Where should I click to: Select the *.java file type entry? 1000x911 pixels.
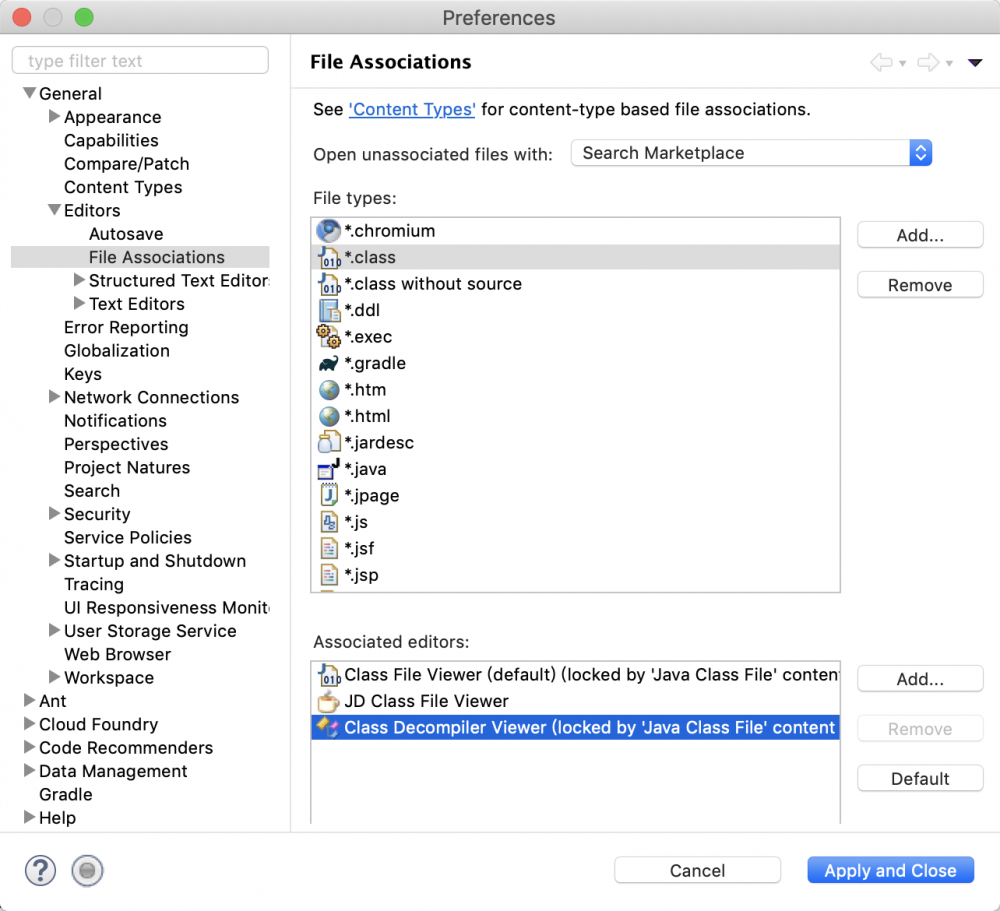click(365, 470)
